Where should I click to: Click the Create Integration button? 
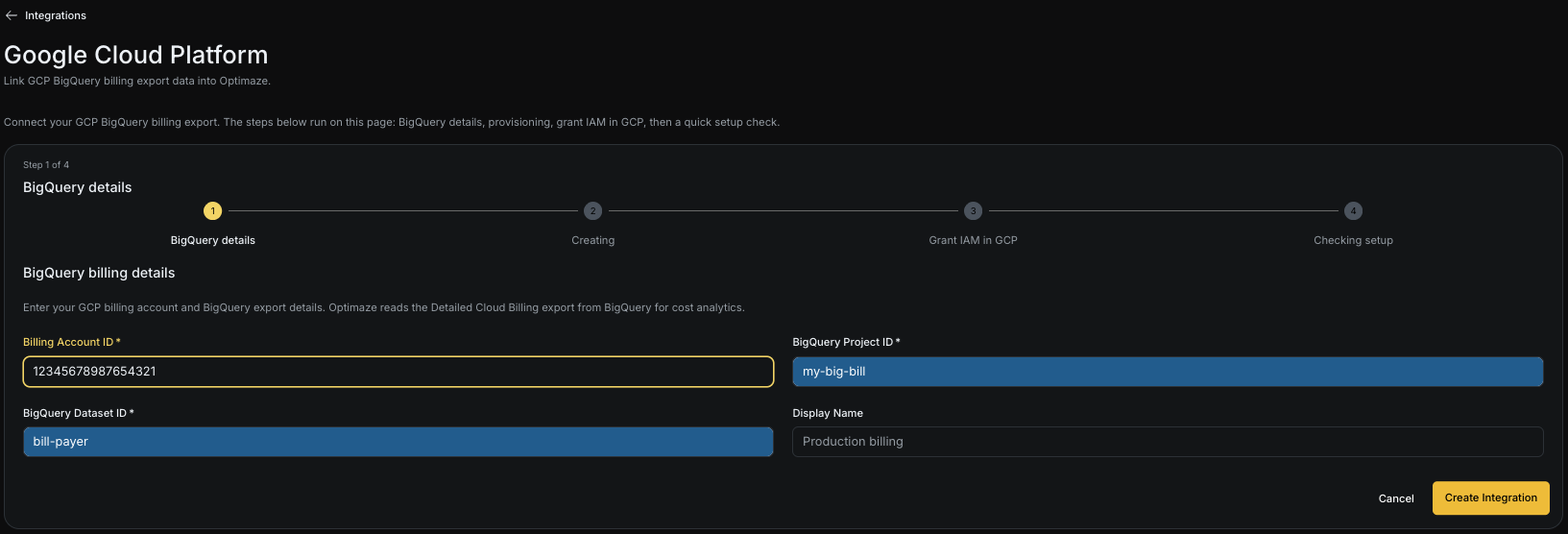pyautogui.click(x=1490, y=498)
